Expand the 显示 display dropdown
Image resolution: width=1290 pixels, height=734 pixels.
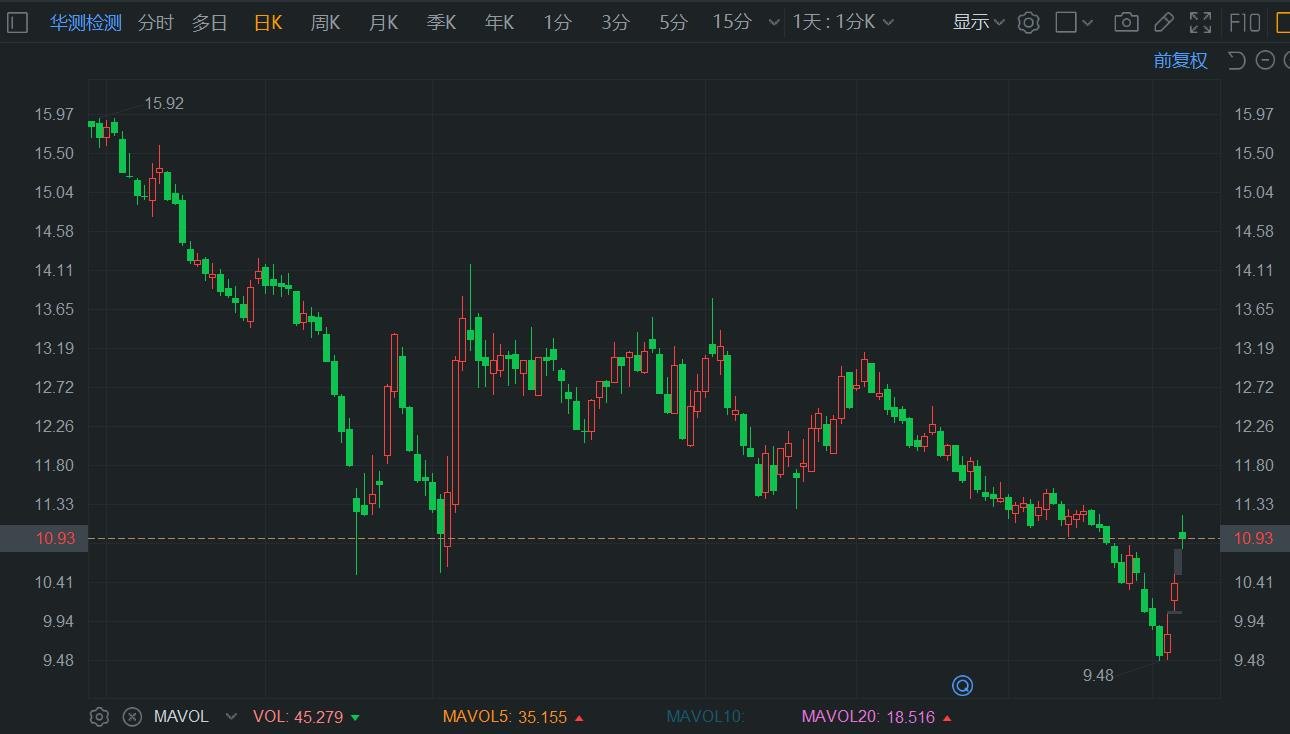point(978,22)
